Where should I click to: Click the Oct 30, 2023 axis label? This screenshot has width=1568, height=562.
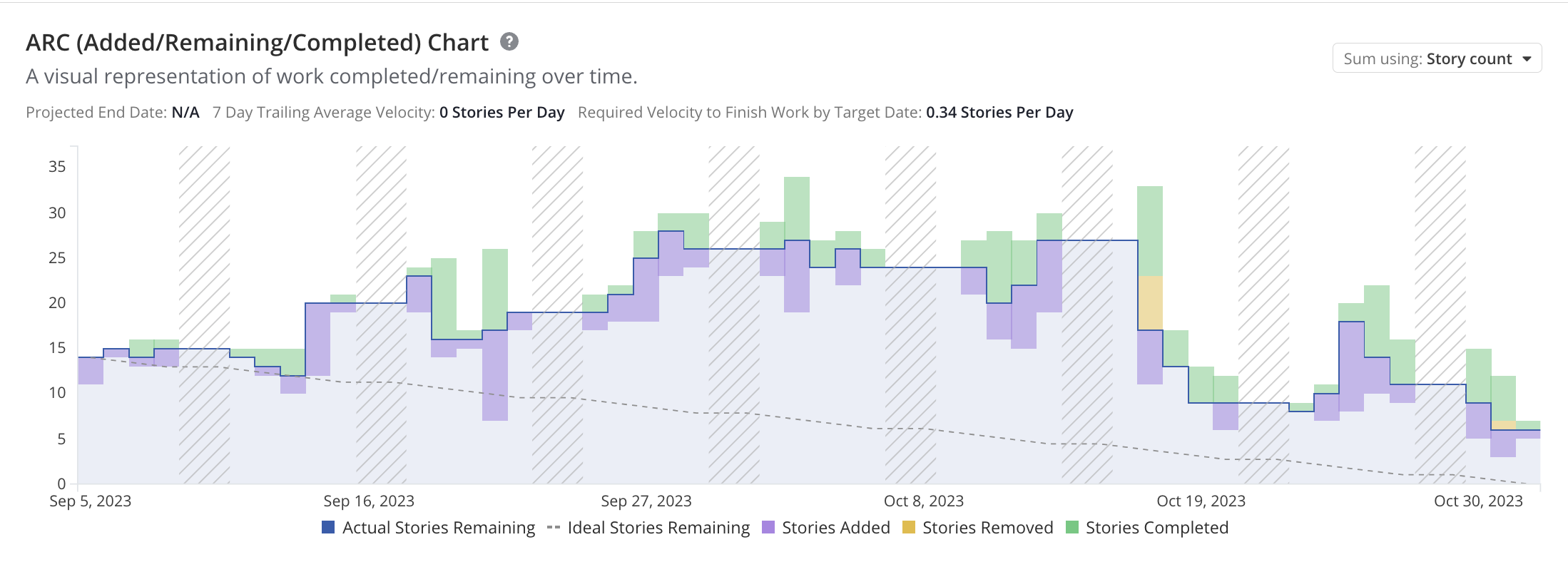1478,501
